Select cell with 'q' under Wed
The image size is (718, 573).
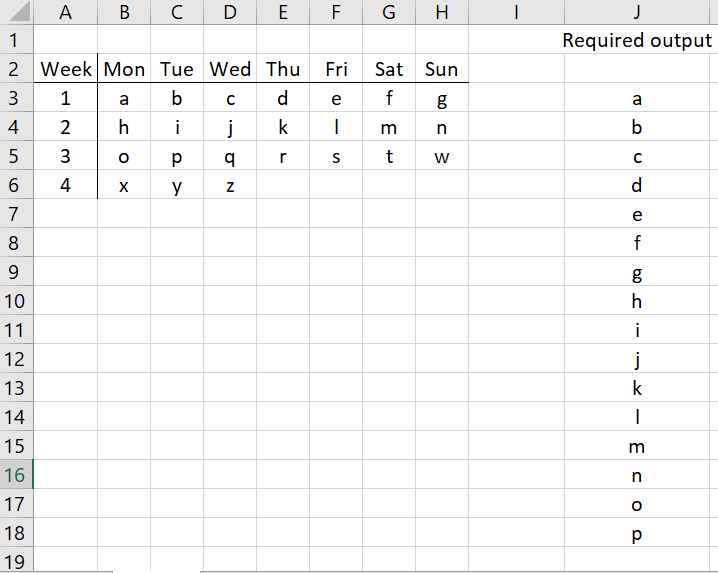pos(230,156)
